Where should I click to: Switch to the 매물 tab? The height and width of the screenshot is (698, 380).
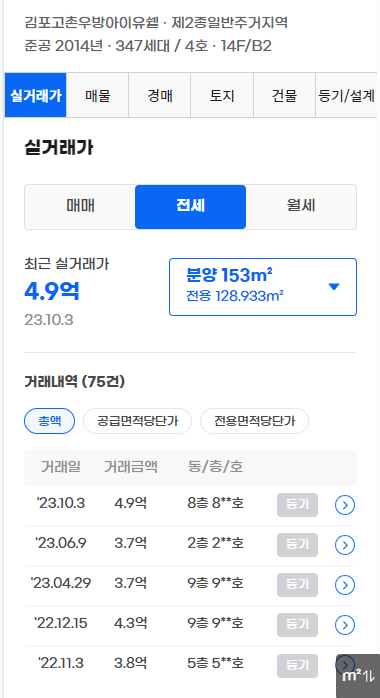coord(97,95)
